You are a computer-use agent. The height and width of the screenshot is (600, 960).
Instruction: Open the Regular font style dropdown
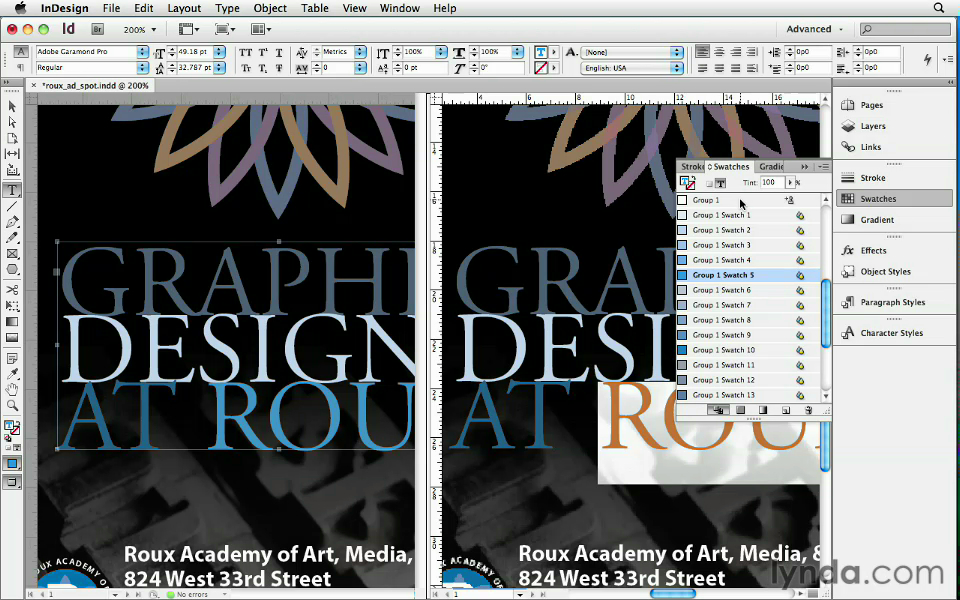point(143,67)
